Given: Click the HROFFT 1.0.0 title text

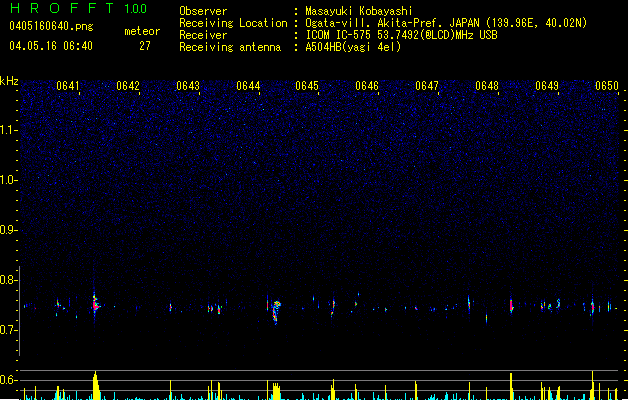Looking at the screenshot, I should click(78, 8).
